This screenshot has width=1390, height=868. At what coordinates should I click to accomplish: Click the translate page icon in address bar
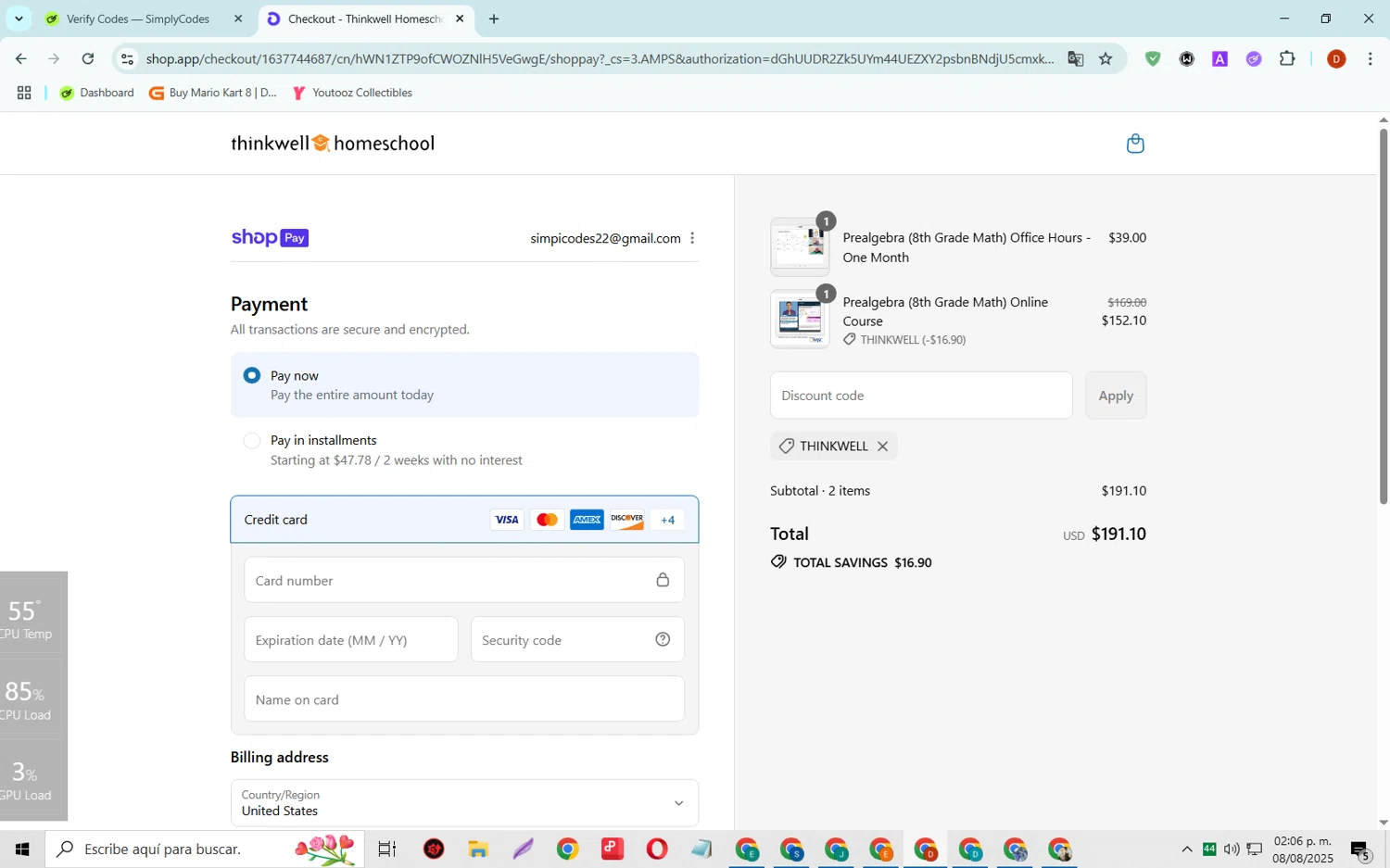[x=1075, y=58]
